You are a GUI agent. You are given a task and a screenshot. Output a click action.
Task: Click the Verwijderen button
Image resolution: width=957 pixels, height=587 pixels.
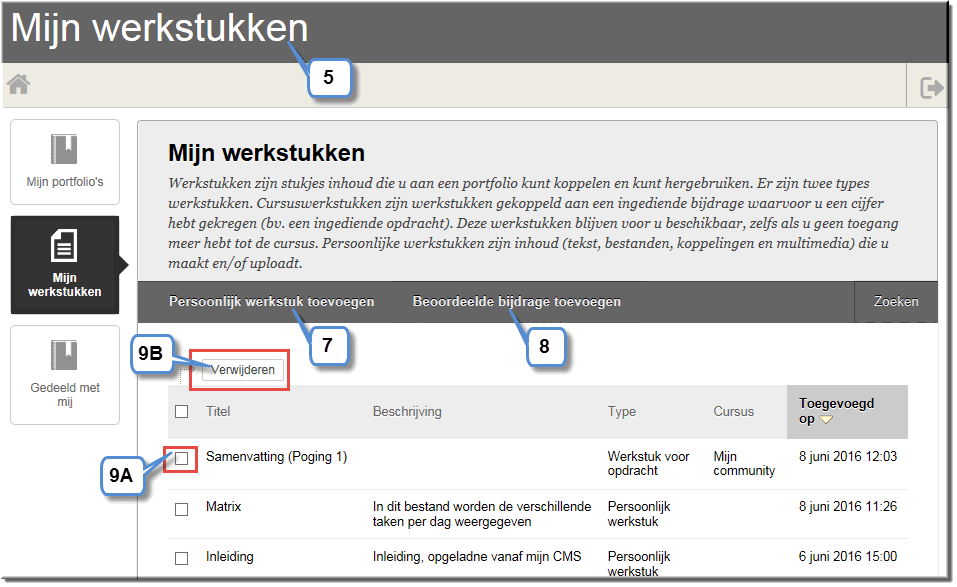pos(243,370)
